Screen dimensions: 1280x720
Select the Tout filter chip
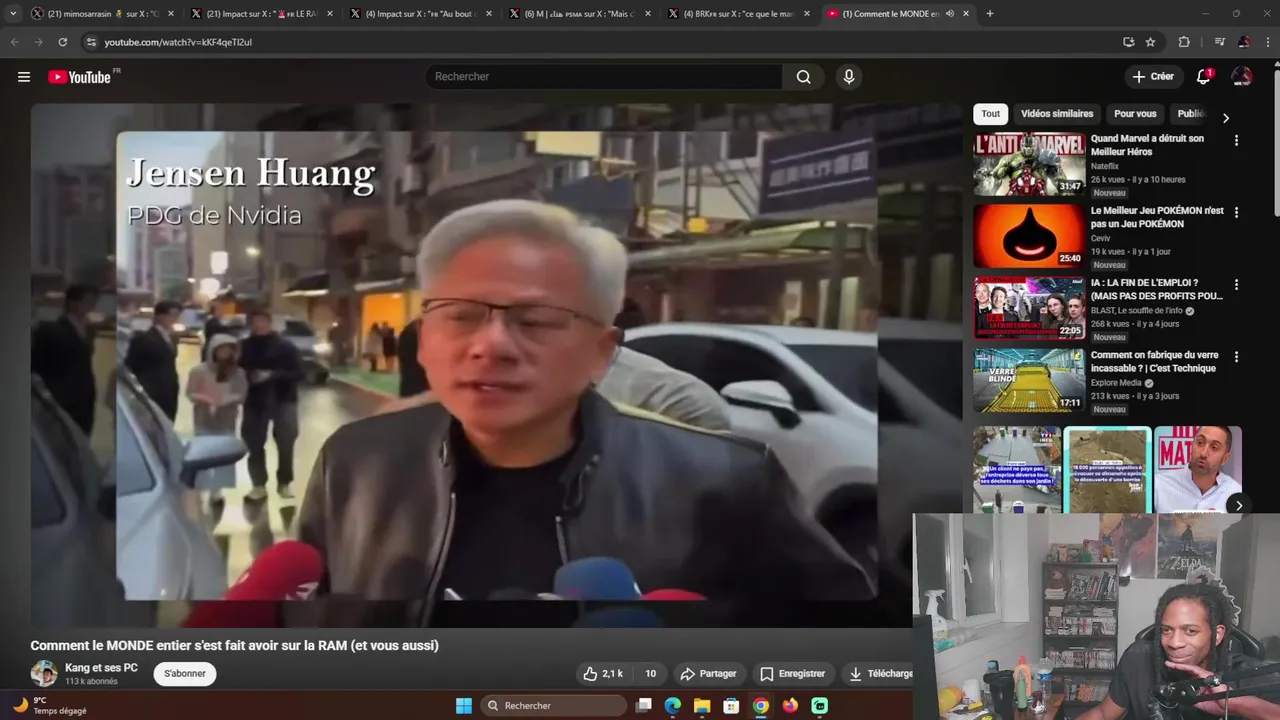(x=990, y=114)
